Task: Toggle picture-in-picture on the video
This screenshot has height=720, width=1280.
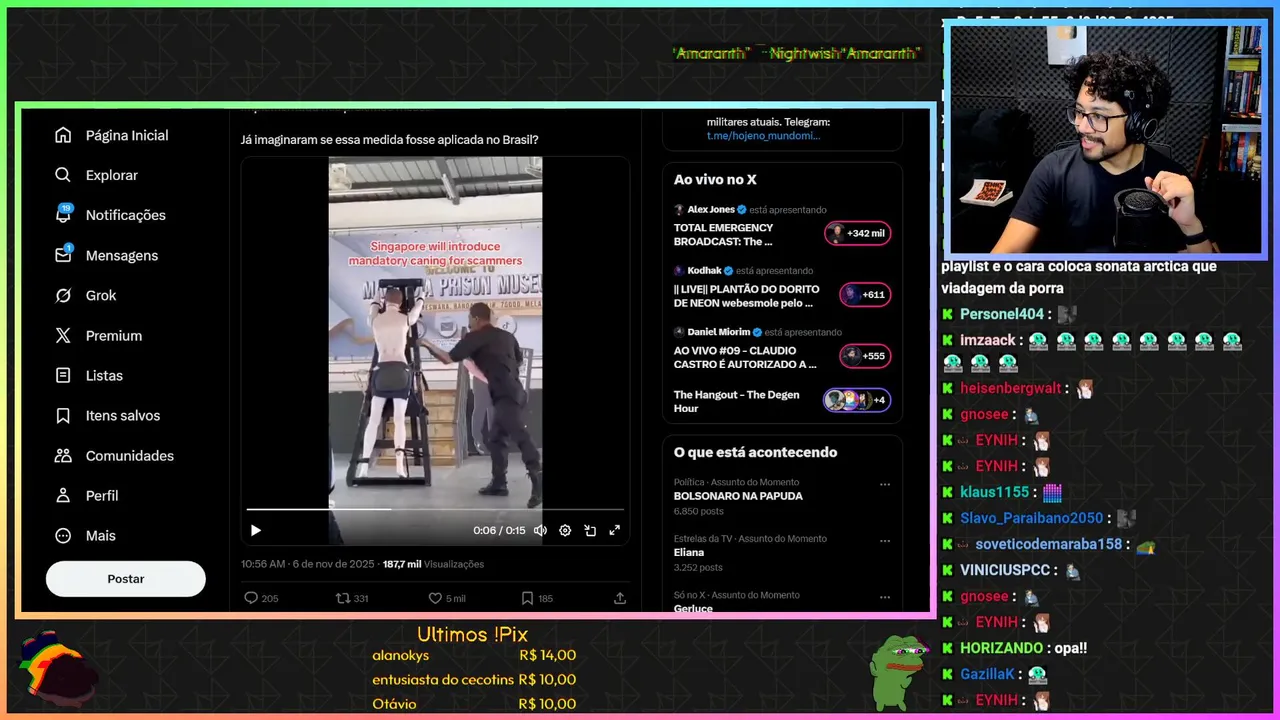Action: (590, 530)
